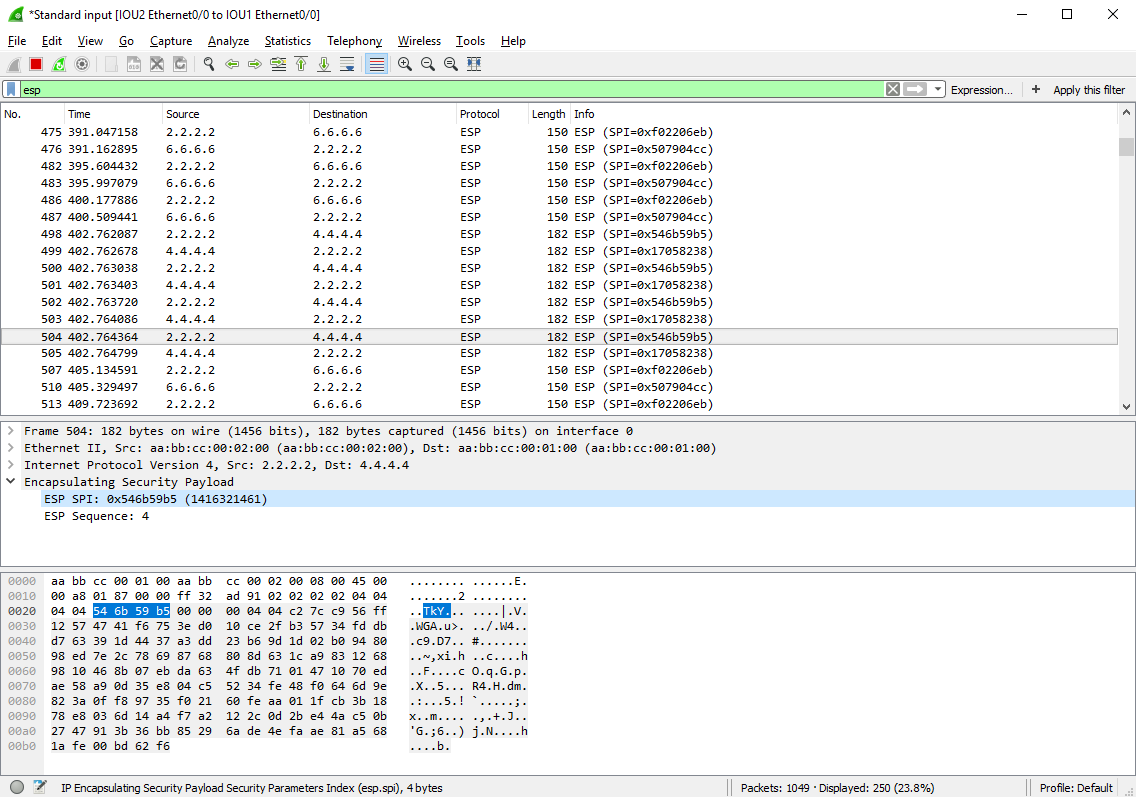
Task: Click the packet list scroll down arrow
Action: (1126, 406)
